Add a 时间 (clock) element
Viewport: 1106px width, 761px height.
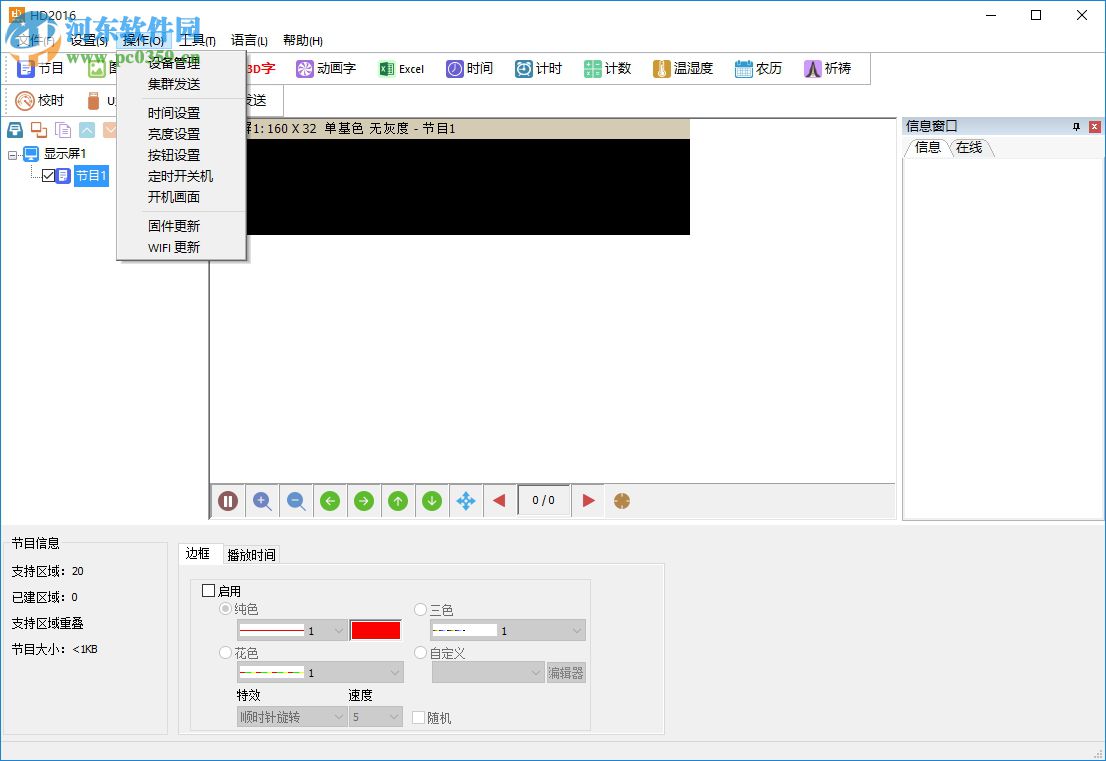point(470,68)
